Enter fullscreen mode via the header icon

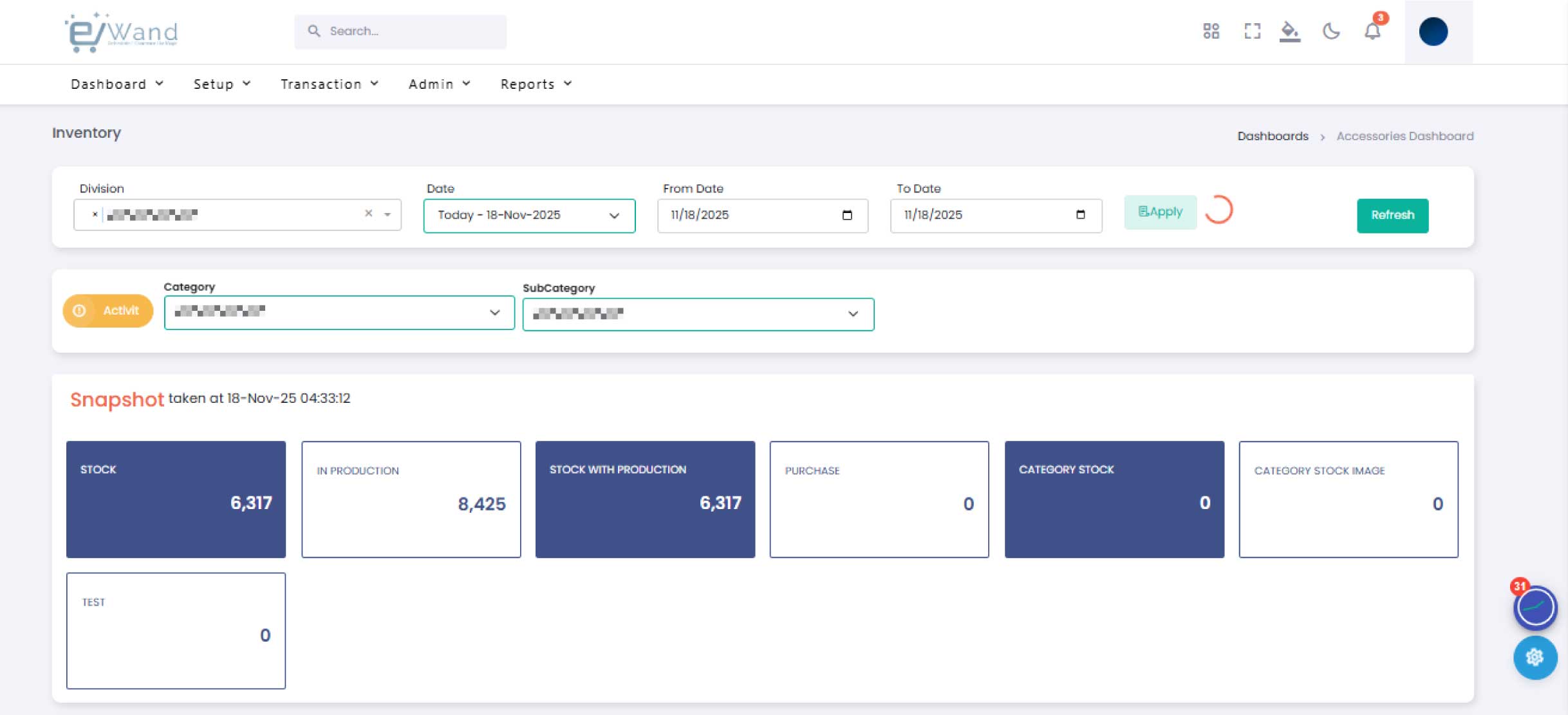point(1251,31)
